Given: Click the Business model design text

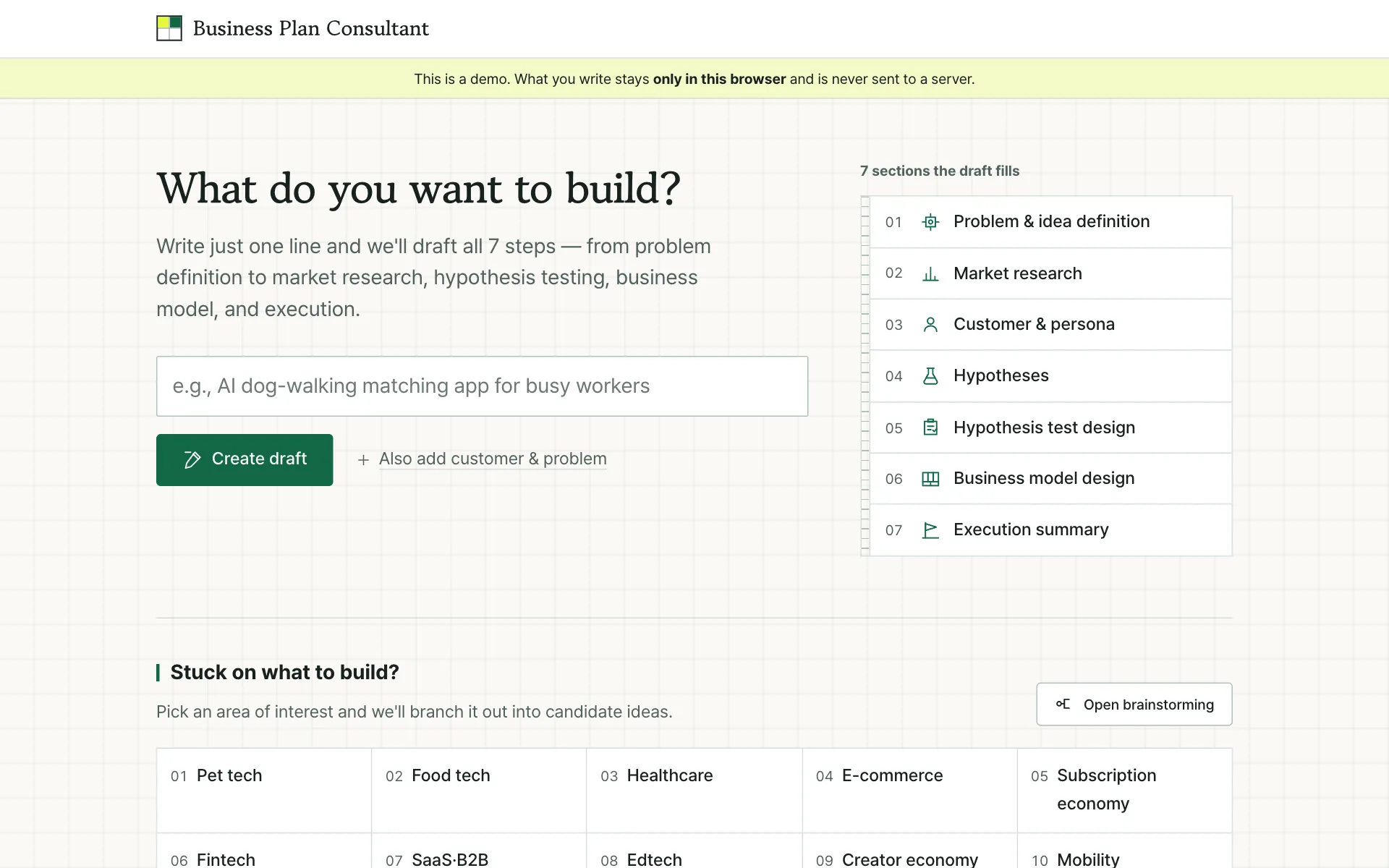Looking at the screenshot, I should click(1044, 478).
